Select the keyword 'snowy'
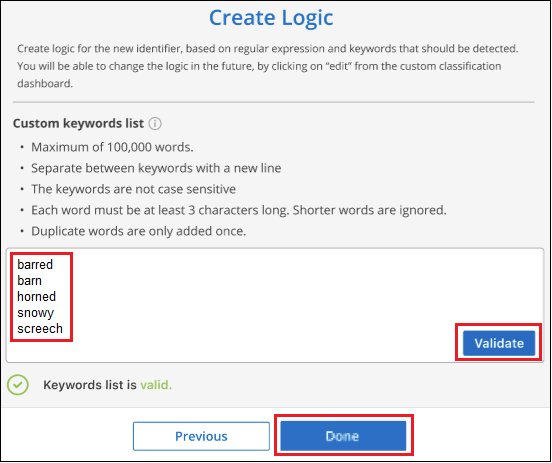Image resolution: width=552 pixels, height=463 pixels. [x=35, y=313]
